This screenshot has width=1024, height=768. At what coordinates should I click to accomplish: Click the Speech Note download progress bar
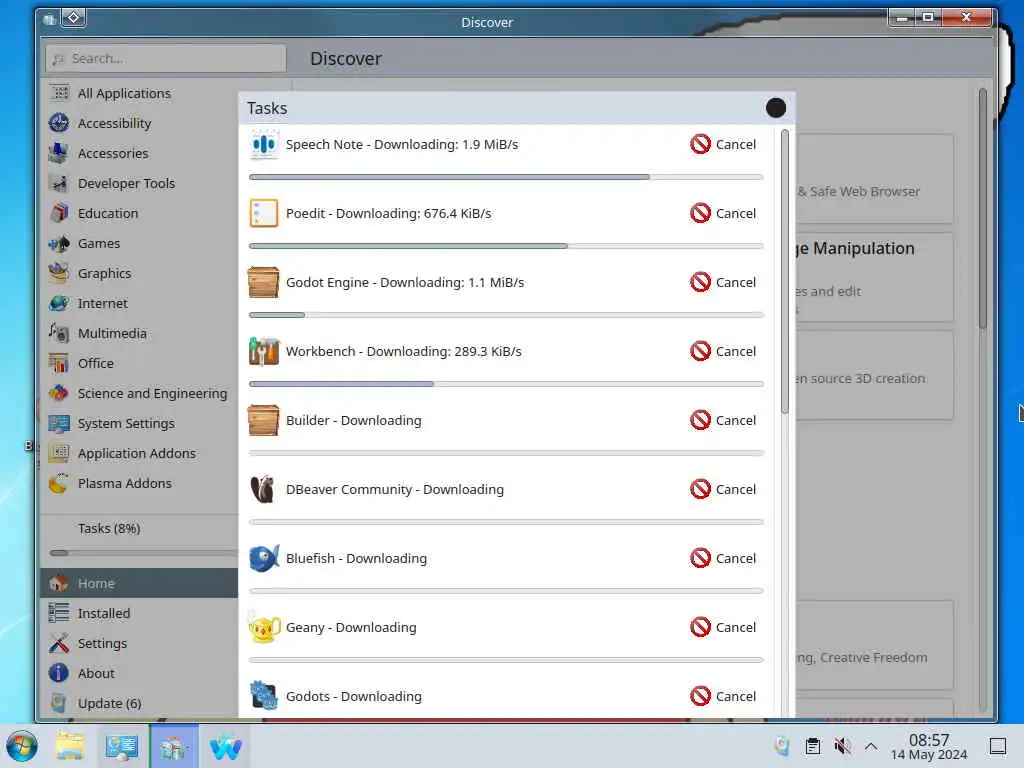click(x=506, y=177)
